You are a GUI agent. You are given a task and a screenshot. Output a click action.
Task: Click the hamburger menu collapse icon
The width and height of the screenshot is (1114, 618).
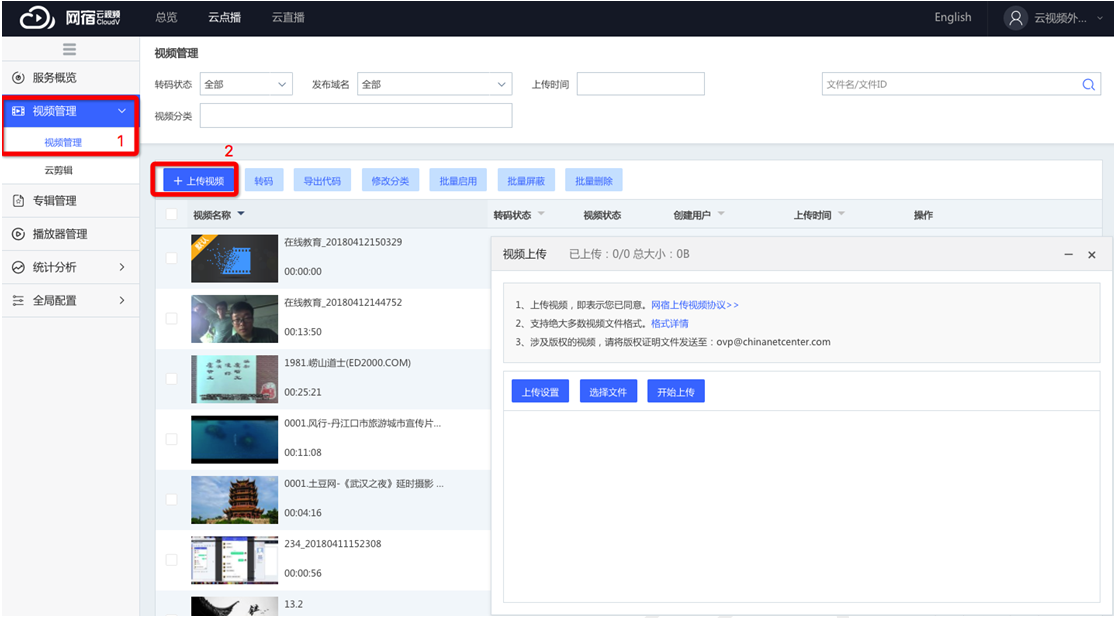69,50
